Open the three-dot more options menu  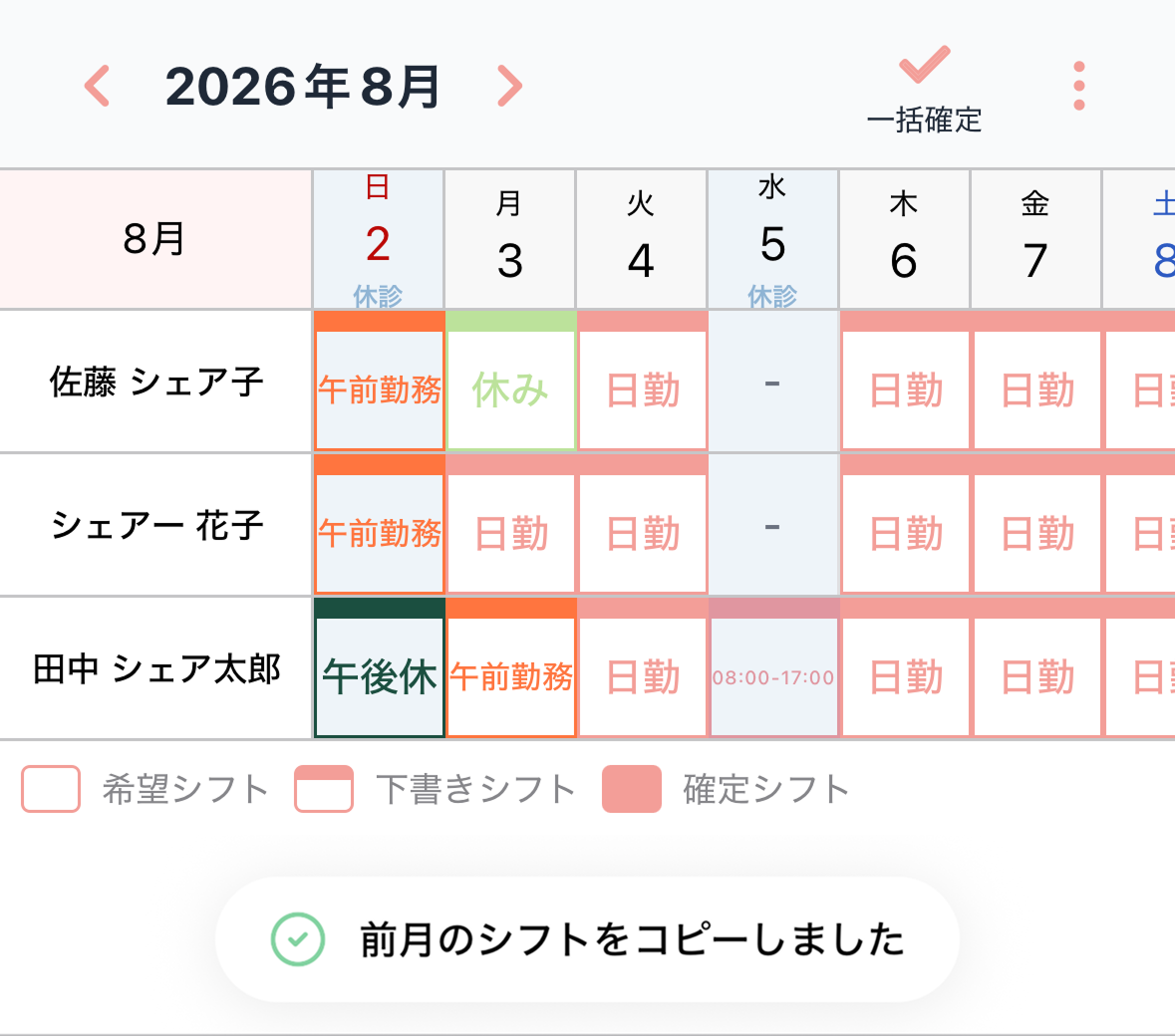(x=1079, y=86)
